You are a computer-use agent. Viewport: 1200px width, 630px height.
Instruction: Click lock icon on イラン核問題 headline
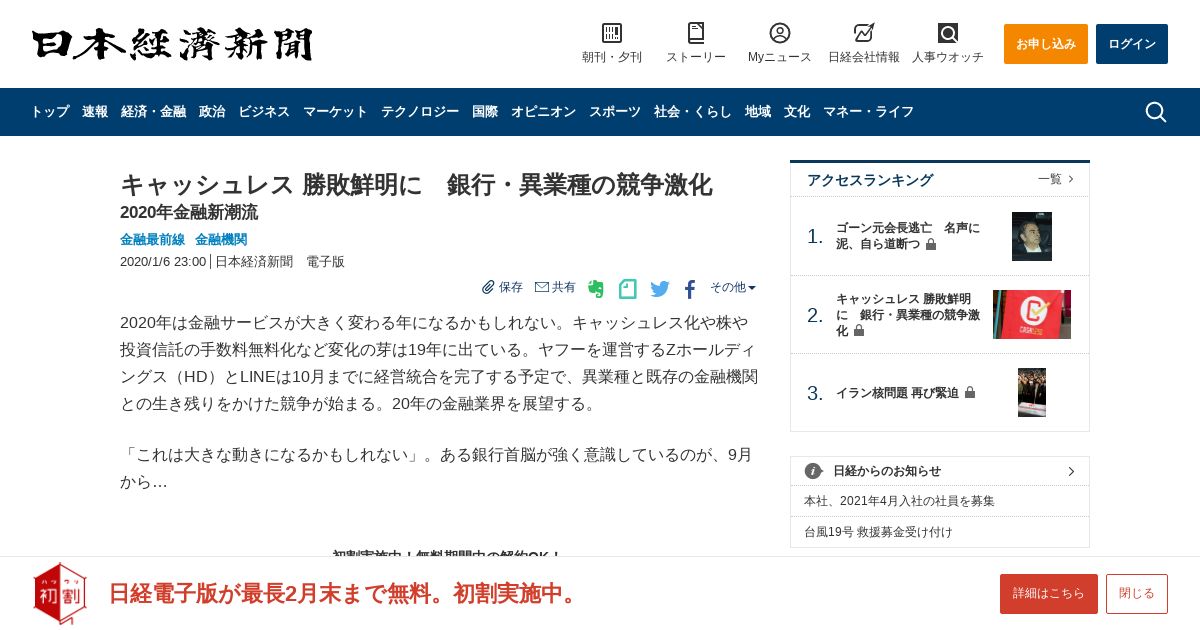coord(970,393)
